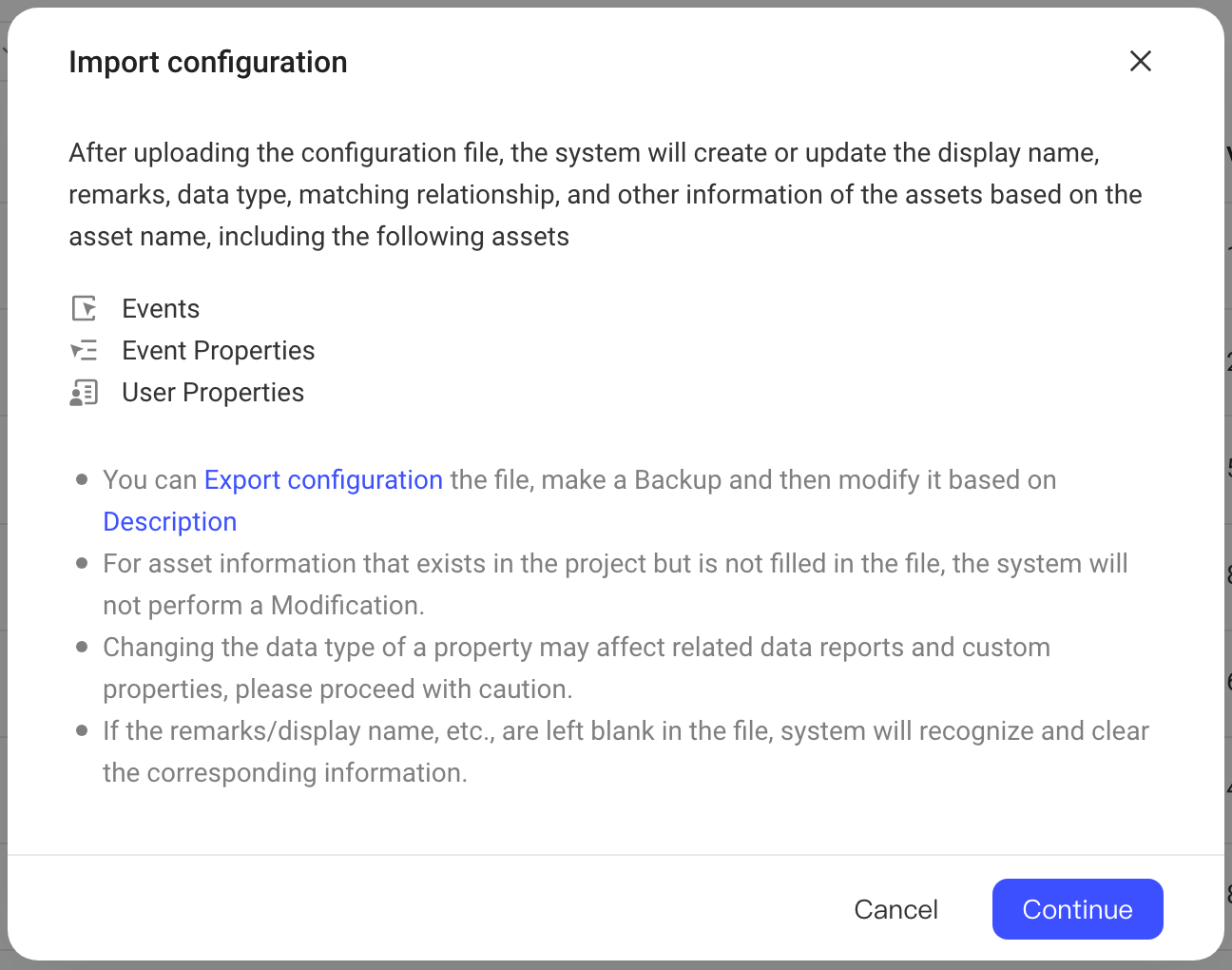Click the Events icon

pos(85,308)
